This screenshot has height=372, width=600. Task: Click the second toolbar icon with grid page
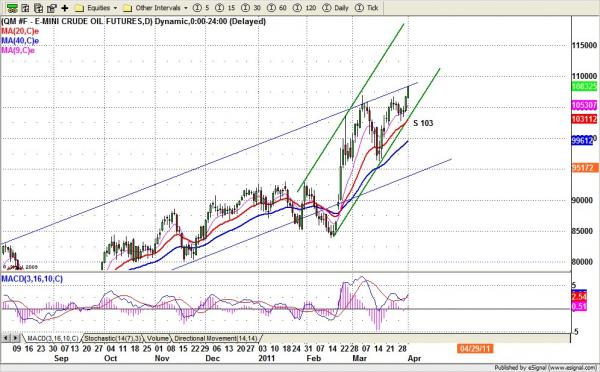25,8
